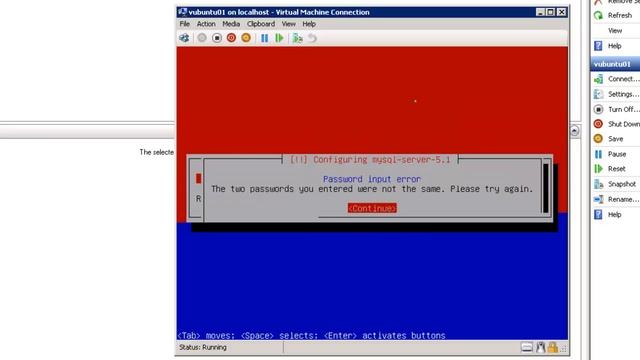Click Pause in the Actions pane

pyautogui.click(x=617, y=154)
